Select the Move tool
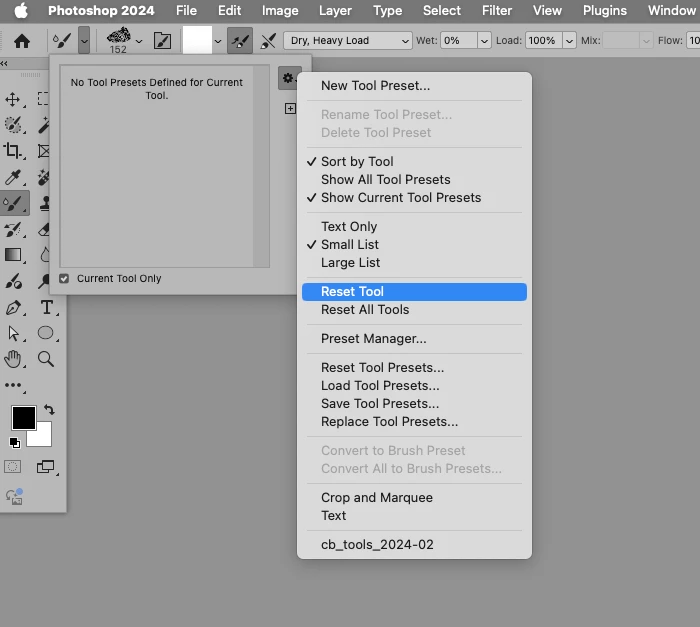Viewport: 700px width, 627px height. pos(12,99)
